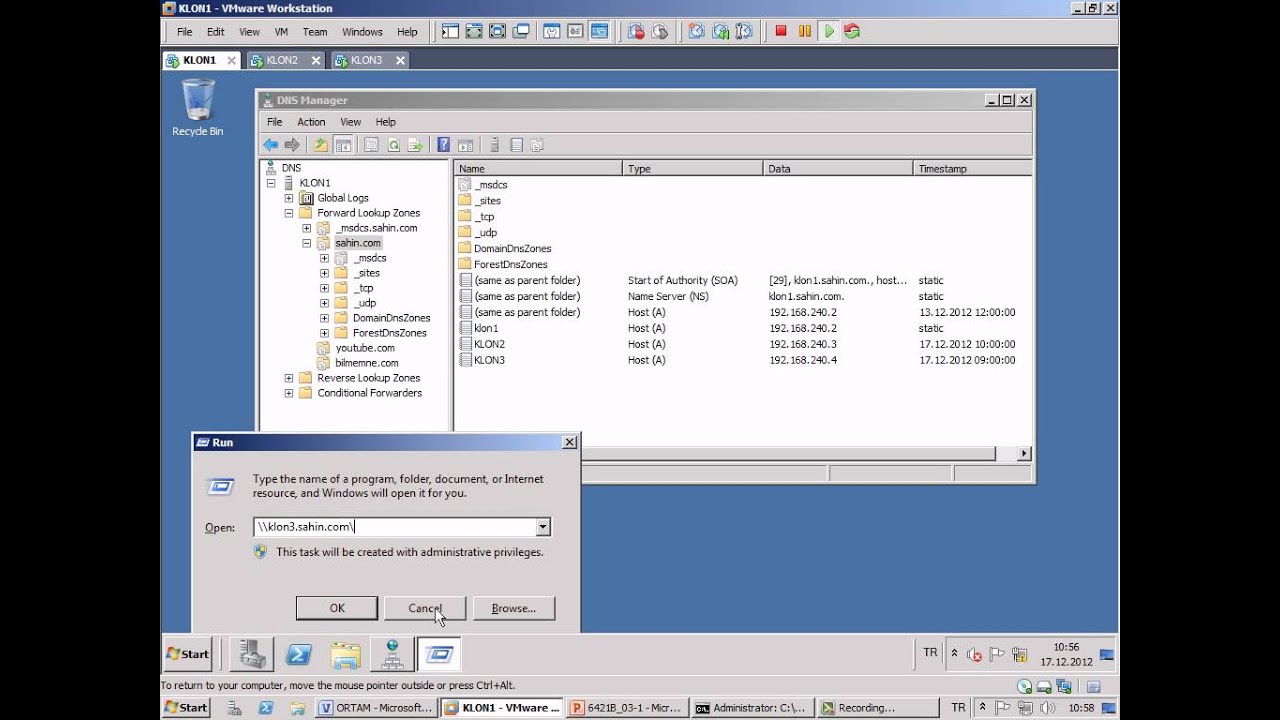The image size is (1280, 720).
Task: Toggle the console tree pane icon in DNS Manager
Action: (x=343, y=145)
